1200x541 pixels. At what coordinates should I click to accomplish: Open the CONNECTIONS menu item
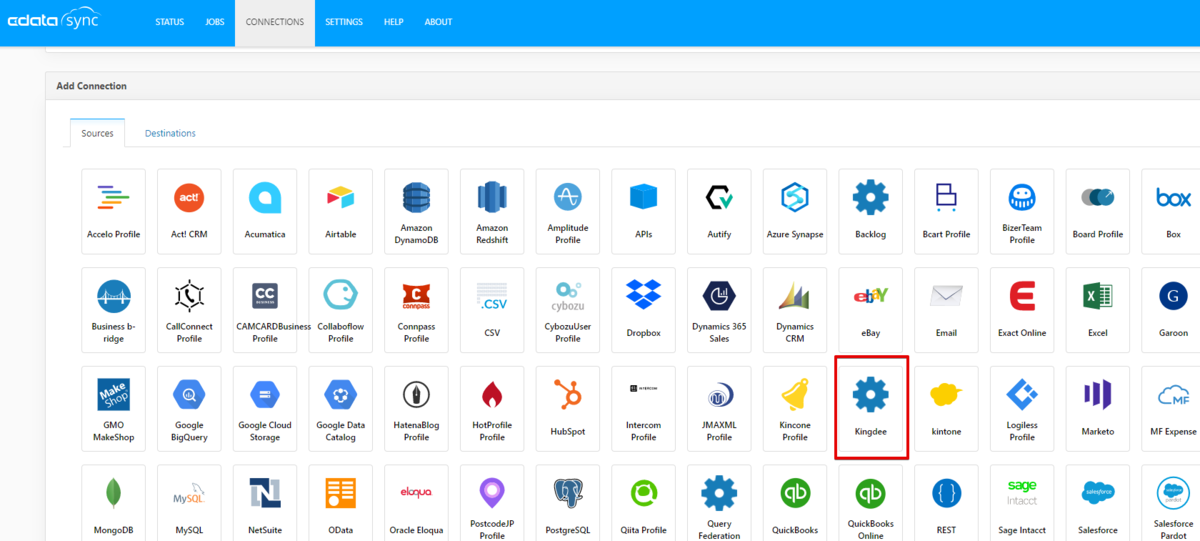(x=275, y=22)
